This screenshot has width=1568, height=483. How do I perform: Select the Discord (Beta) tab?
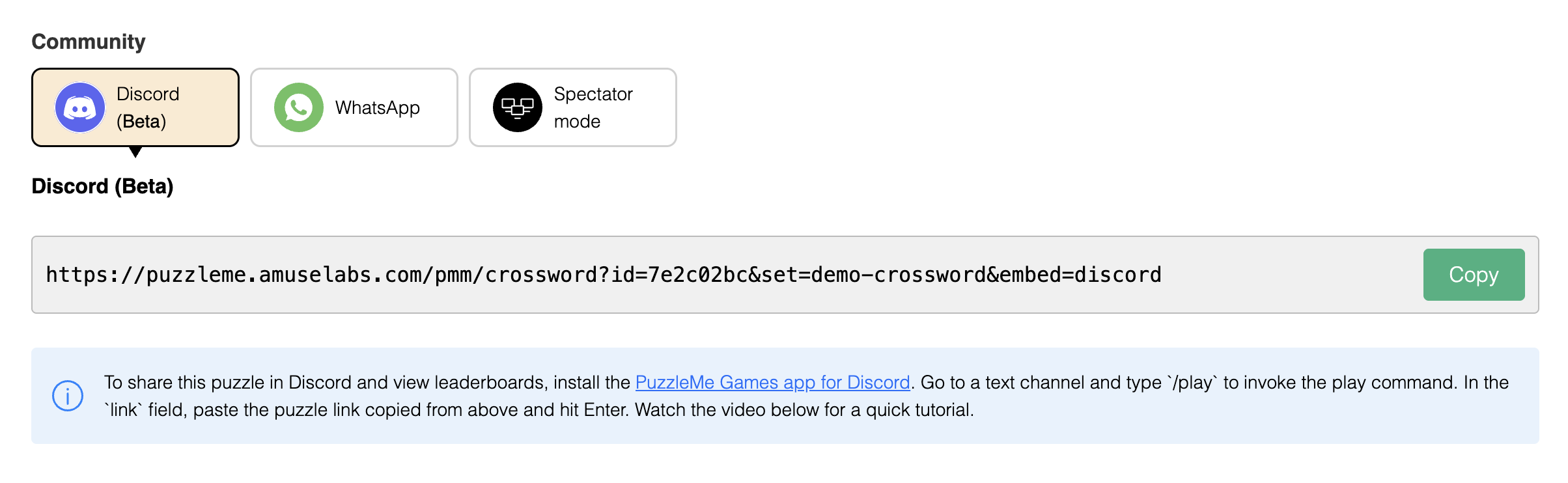click(135, 107)
